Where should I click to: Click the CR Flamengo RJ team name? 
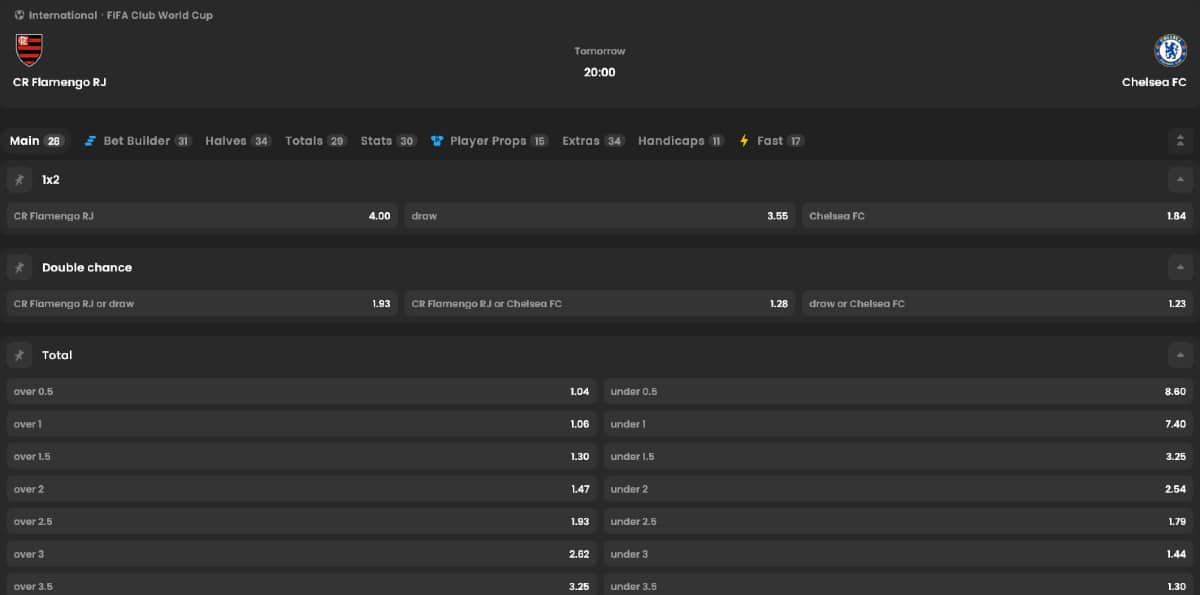coord(60,82)
